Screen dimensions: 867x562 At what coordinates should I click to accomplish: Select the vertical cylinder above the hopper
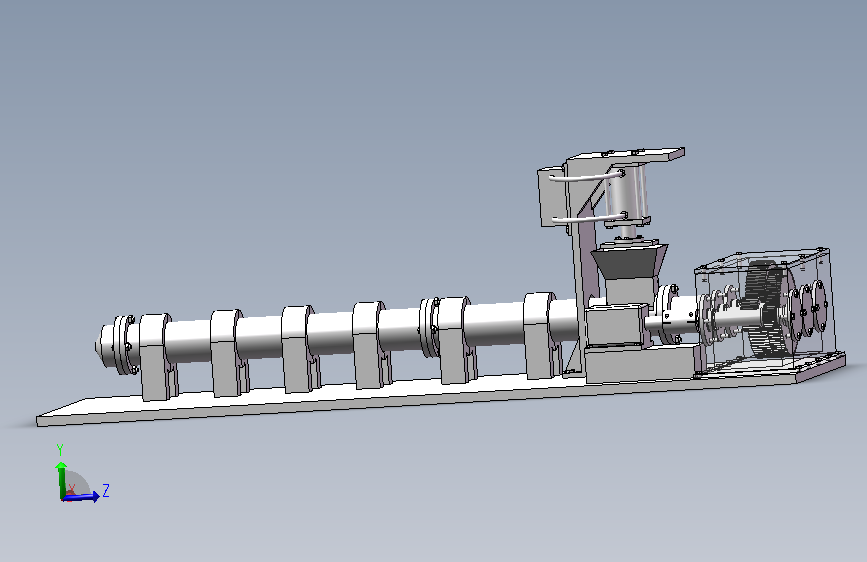pos(625,195)
